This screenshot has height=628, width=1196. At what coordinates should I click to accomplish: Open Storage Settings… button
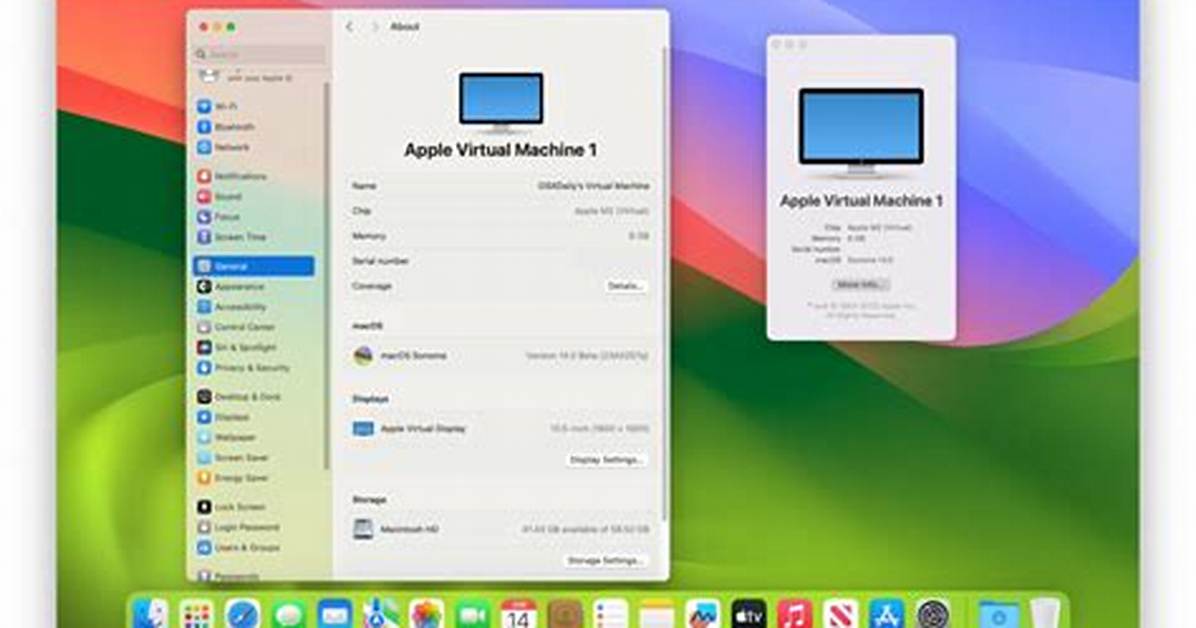pos(606,561)
